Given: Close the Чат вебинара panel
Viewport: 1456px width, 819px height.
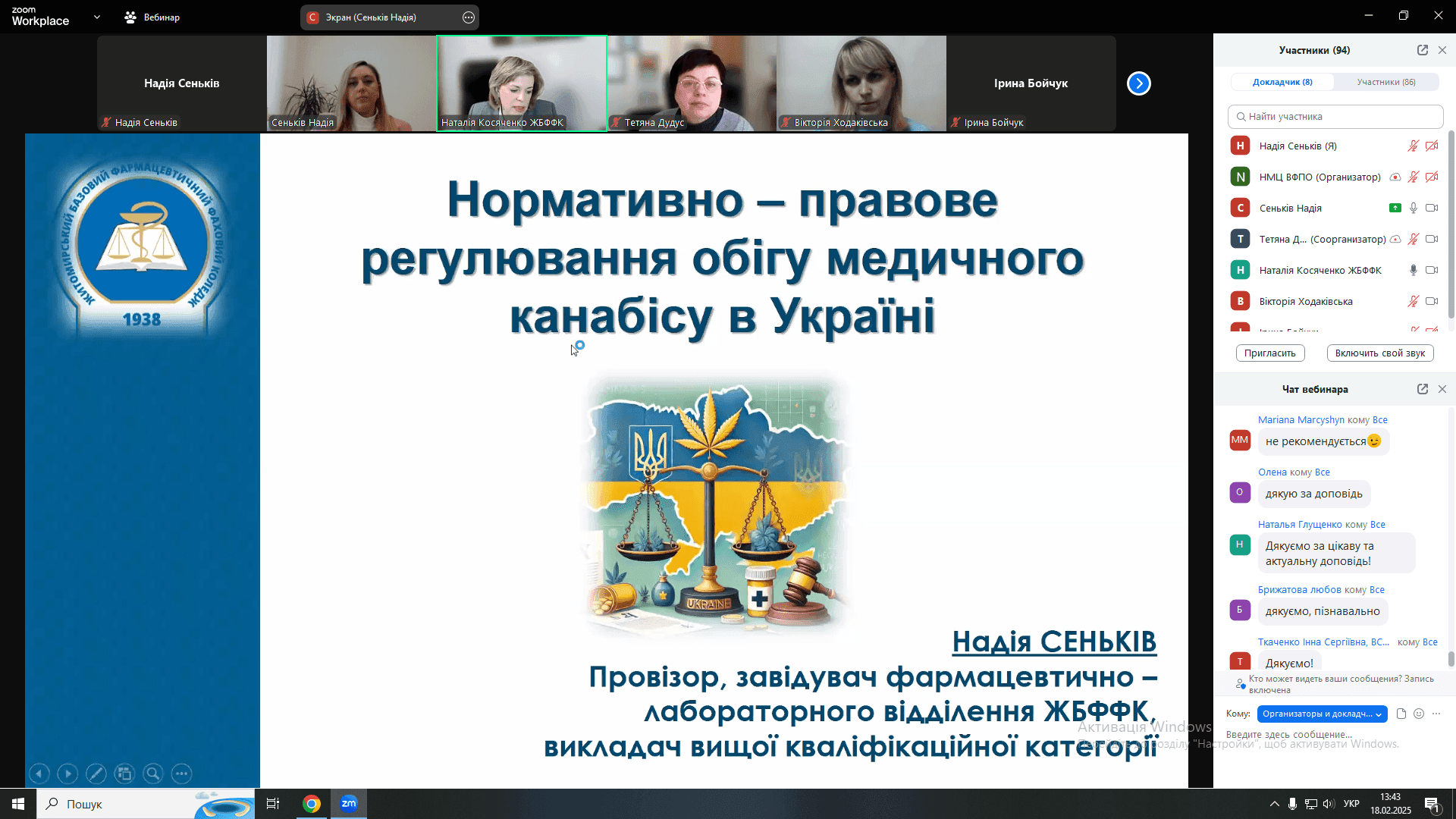Looking at the screenshot, I should pos(1442,389).
